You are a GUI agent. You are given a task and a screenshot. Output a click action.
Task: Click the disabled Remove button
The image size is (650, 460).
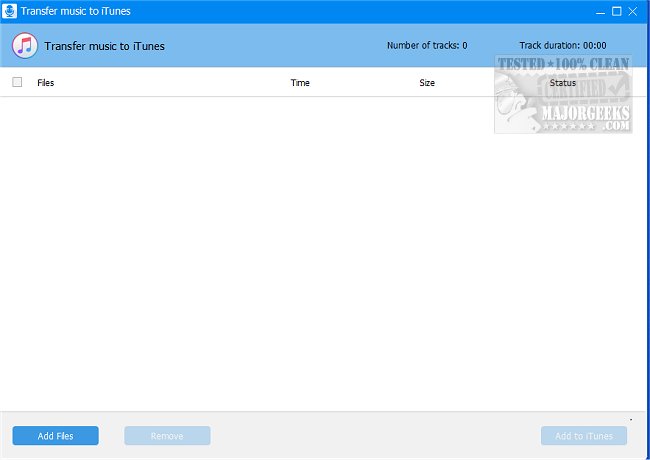coord(167,436)
